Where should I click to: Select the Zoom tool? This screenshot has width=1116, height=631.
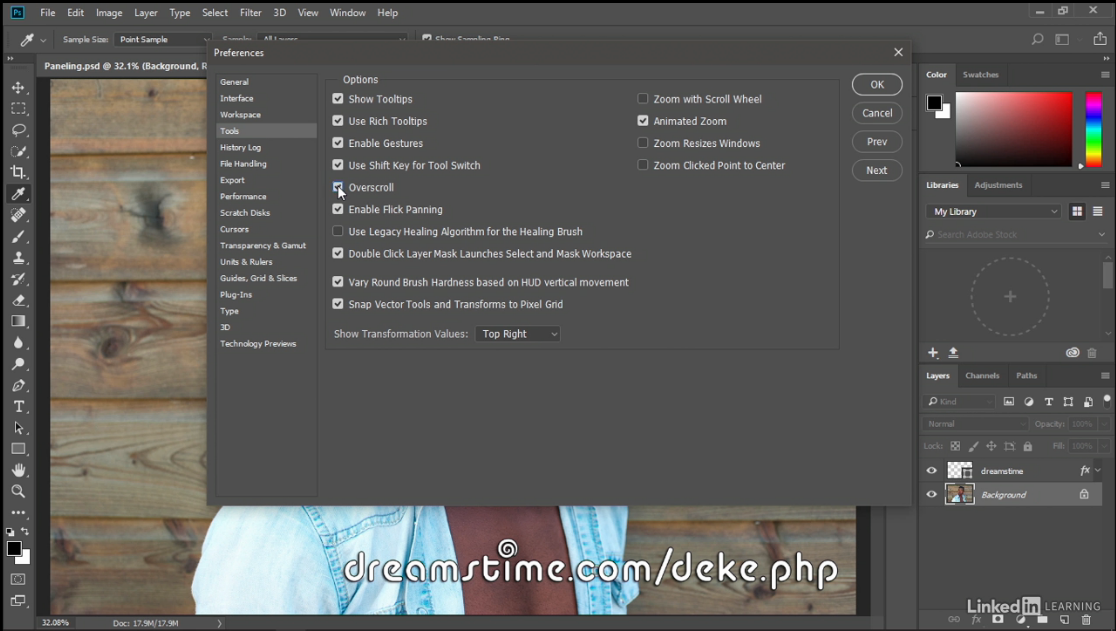tap(19, 492)
